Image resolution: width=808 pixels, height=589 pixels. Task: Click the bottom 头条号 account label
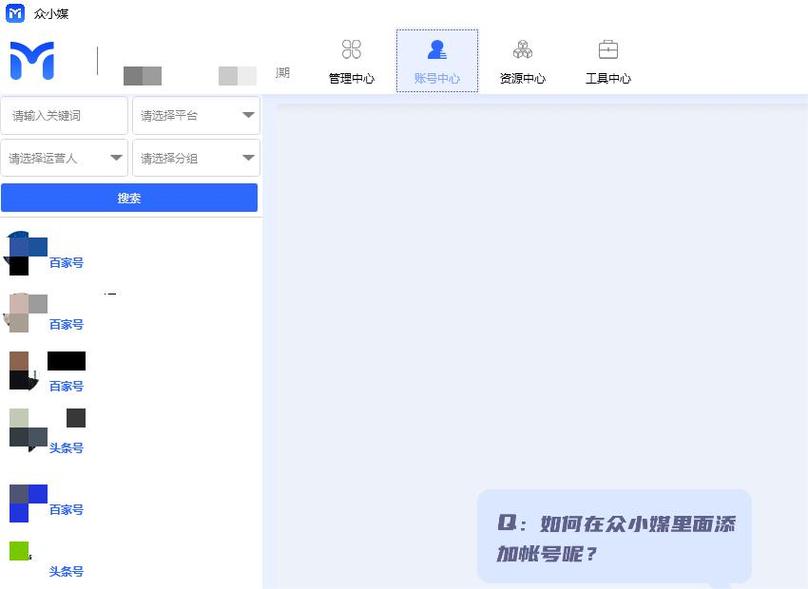tap(65, 571)
